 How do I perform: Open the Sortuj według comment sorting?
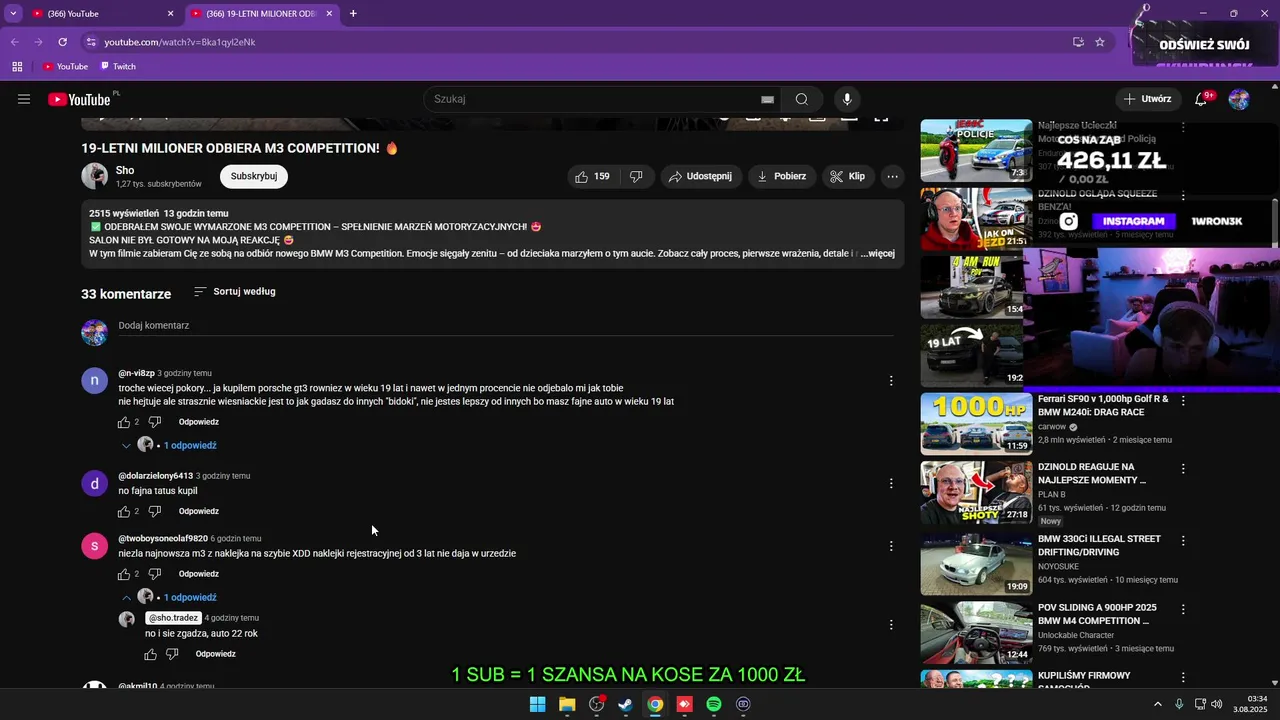pos(234,292)
